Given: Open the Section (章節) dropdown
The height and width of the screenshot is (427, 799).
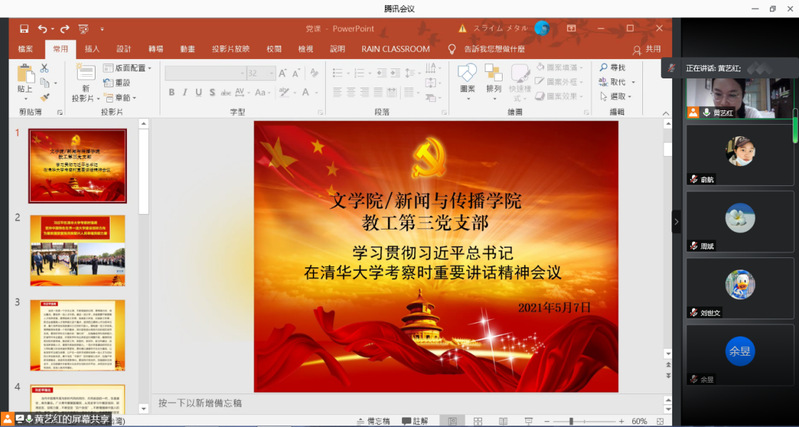Looking at the screenshot, I should (120, 97).
